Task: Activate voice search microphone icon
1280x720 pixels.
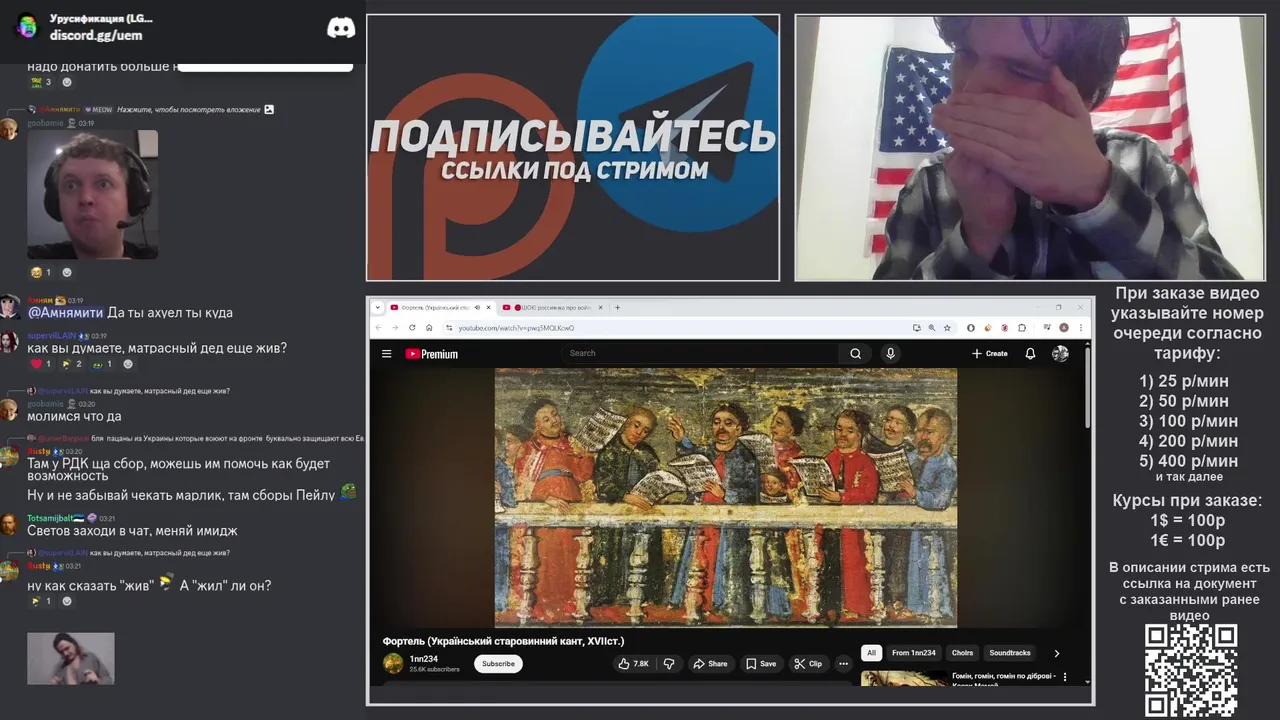Action: pyautogui.click(x=890, y=353)
